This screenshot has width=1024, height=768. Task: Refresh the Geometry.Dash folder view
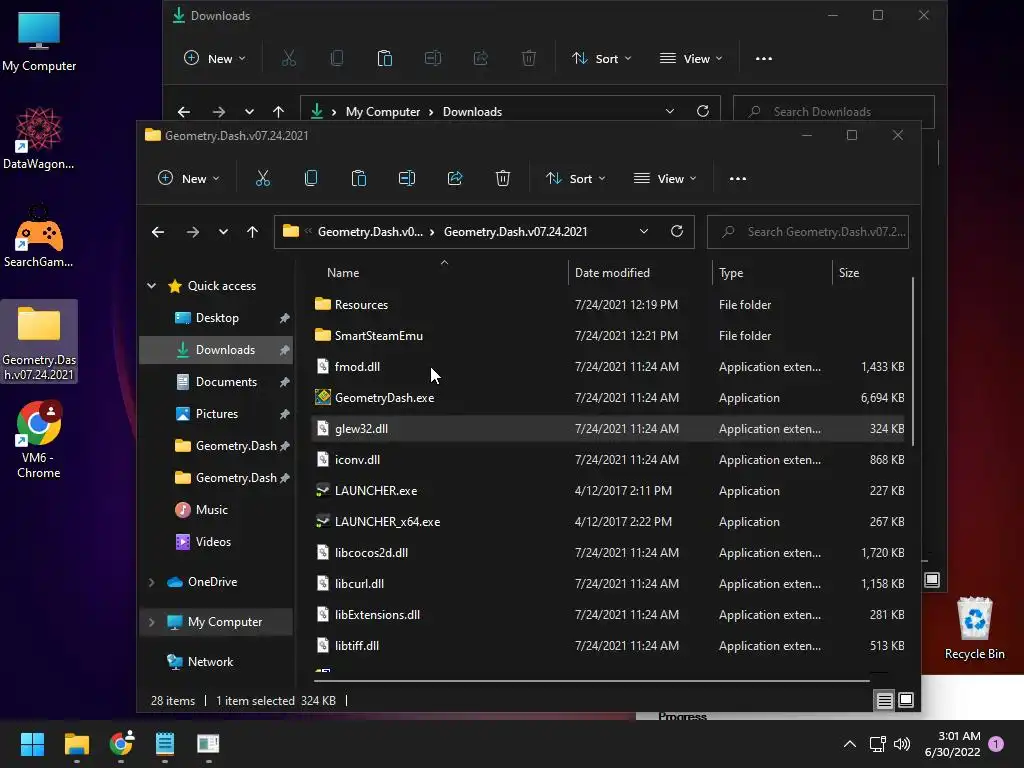[677, 231]
